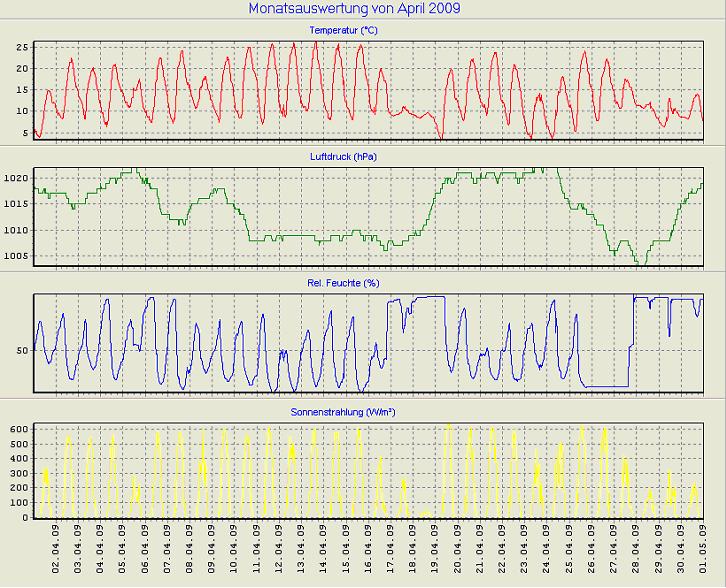Select the Temperatur (°C) chart heading
This screenshot has height=588, width=726.
point(343,31)
